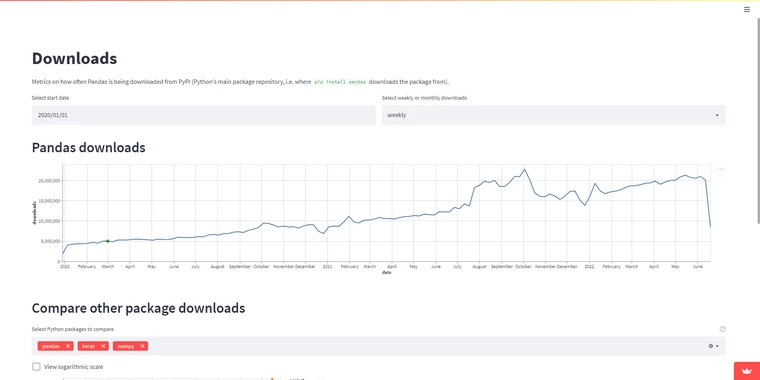
Task: Click the green data point near March 2020
Action: click(108, 241)
